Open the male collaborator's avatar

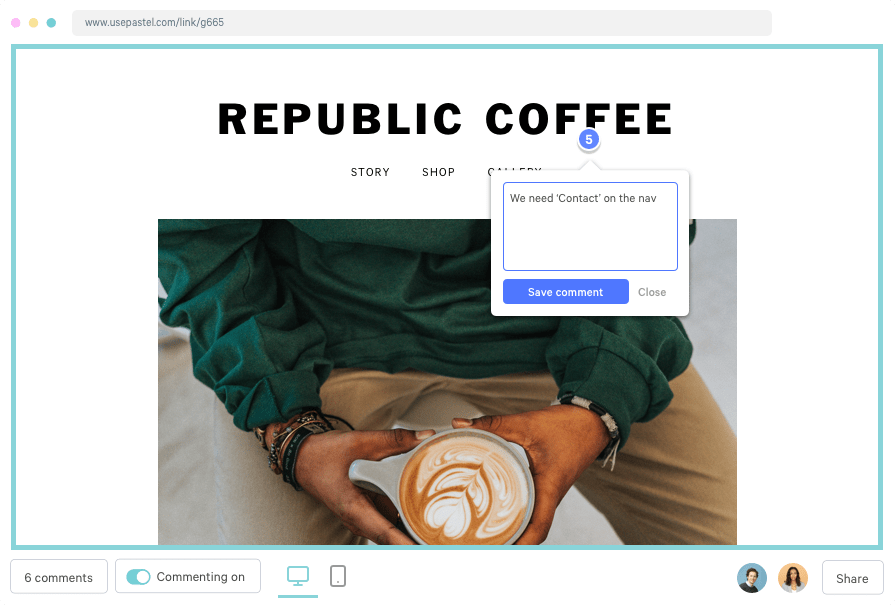pyautogui.click(x=752, y=578)
